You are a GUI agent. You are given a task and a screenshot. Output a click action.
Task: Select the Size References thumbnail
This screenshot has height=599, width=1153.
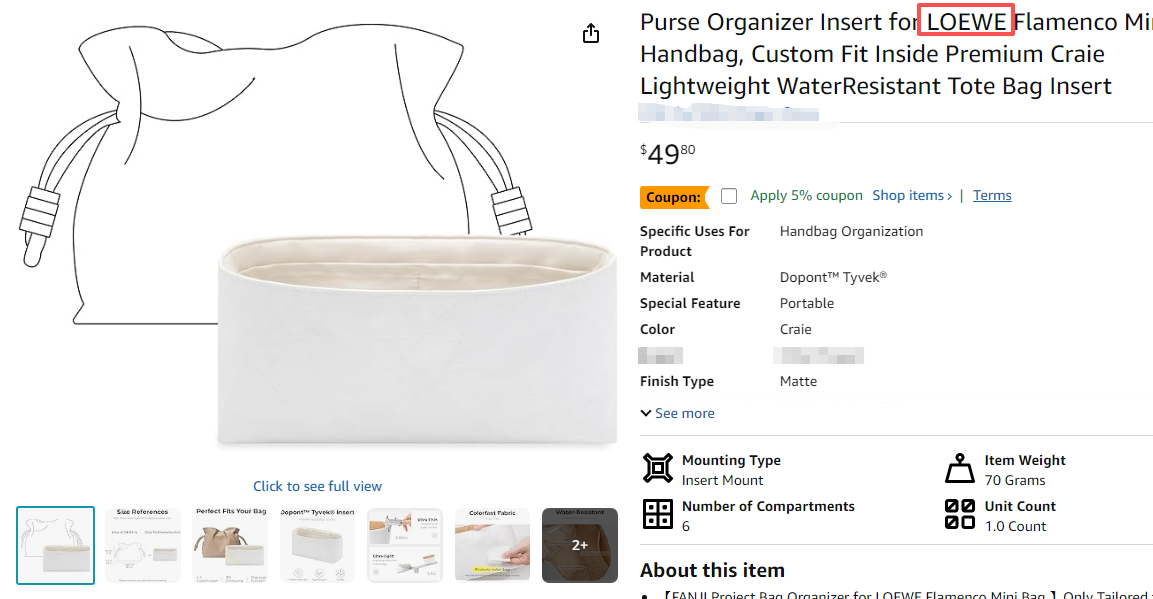pos(142,545)
